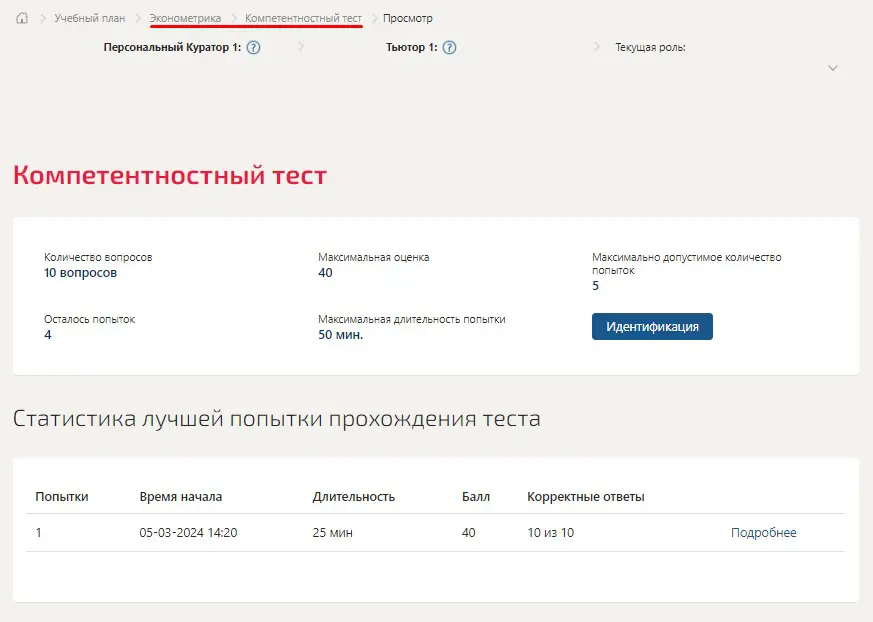Select the value 10 вопросов
This screenshot has height=622, width=873.
point(80,273)
